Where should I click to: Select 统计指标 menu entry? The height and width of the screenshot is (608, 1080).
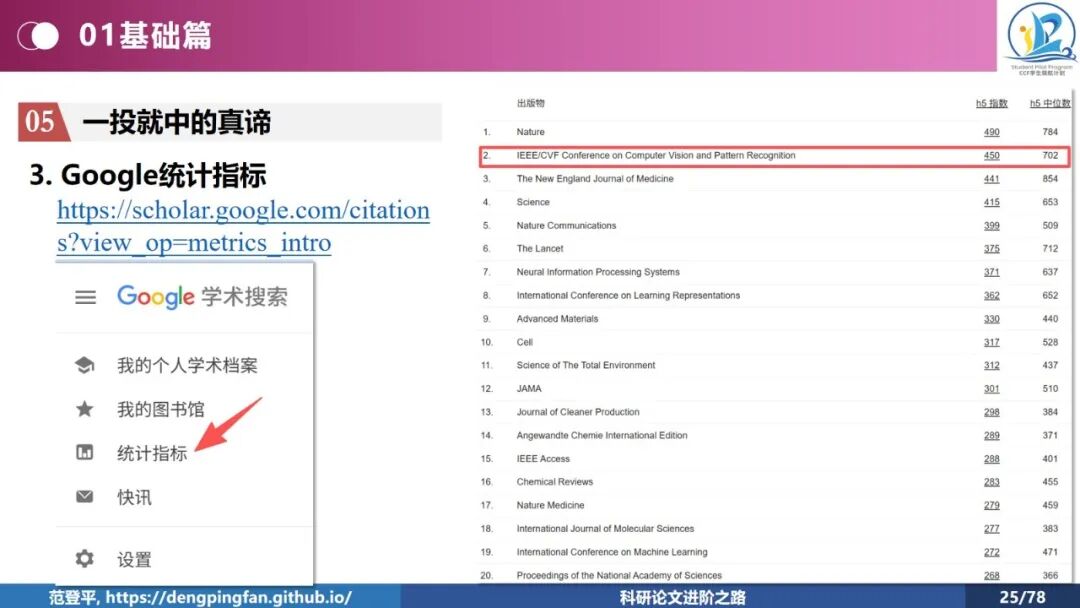152,453
